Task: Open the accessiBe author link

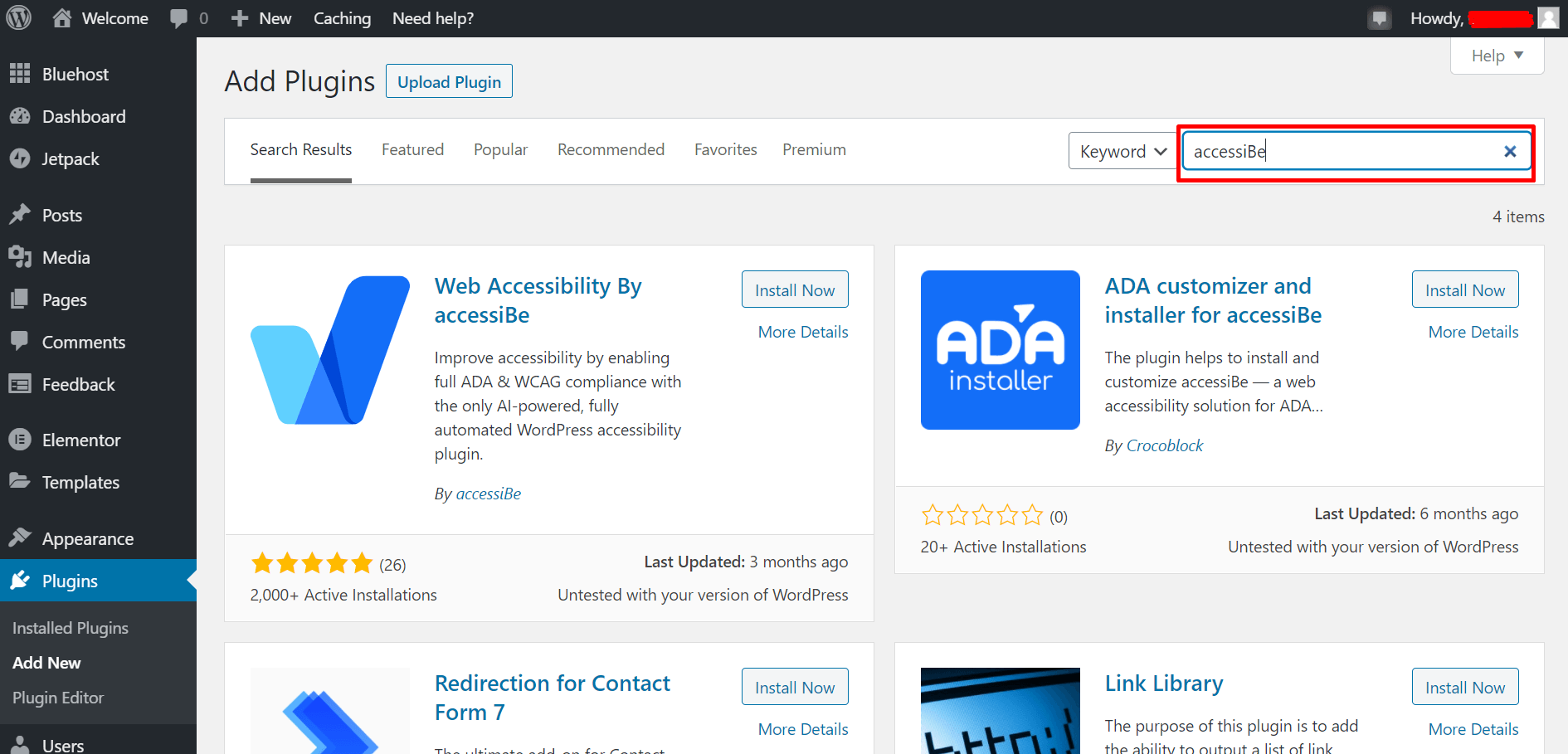Action: pos(489,494)
